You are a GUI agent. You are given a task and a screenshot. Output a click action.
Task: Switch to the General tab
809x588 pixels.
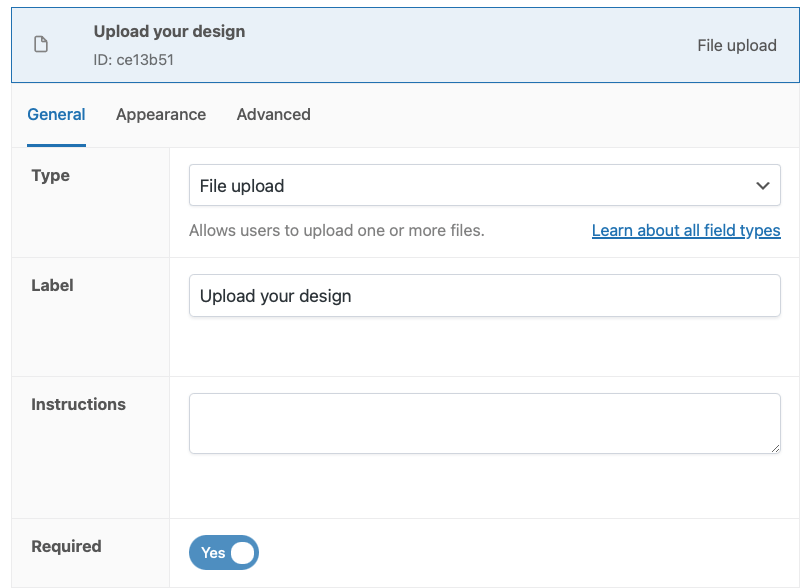point(56,115)
